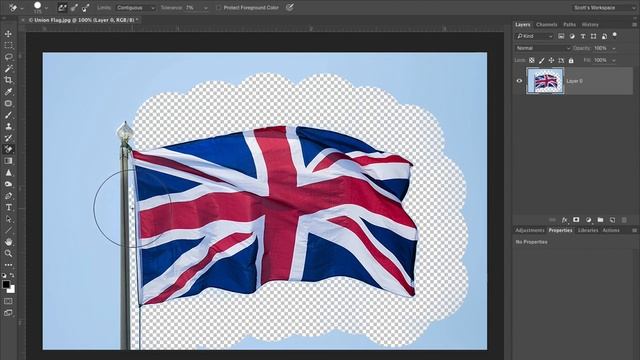
Task: Open the Opacity slider dropdown arrow
Action: point(613,48)
